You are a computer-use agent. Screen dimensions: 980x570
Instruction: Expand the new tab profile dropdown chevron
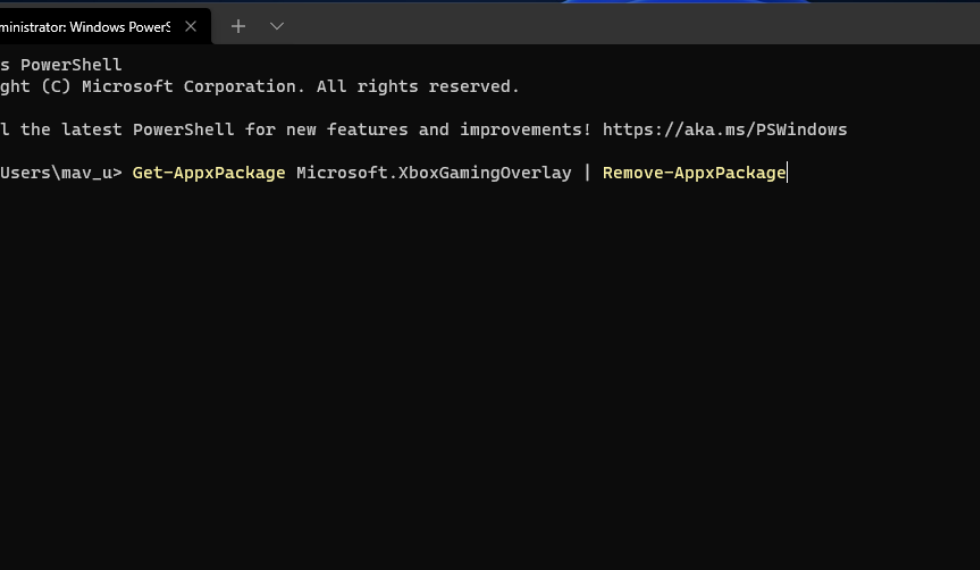(x=277, y=27)
